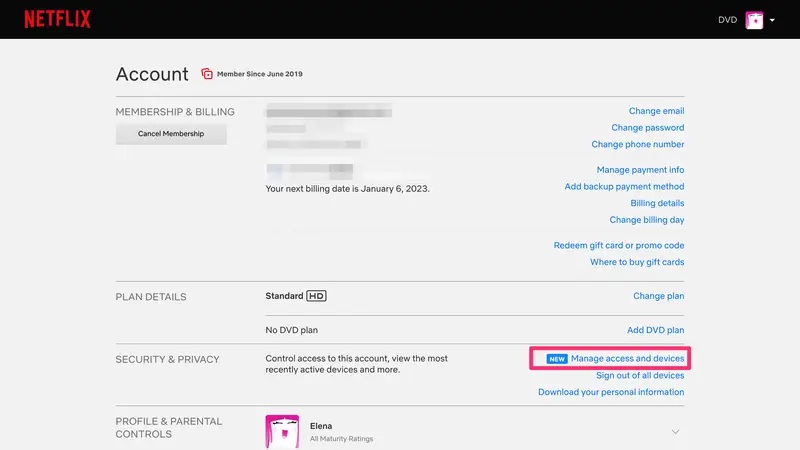This screenshot has height=450, width=800.
Task: Click the next billing date text
Action: (347, 189)
